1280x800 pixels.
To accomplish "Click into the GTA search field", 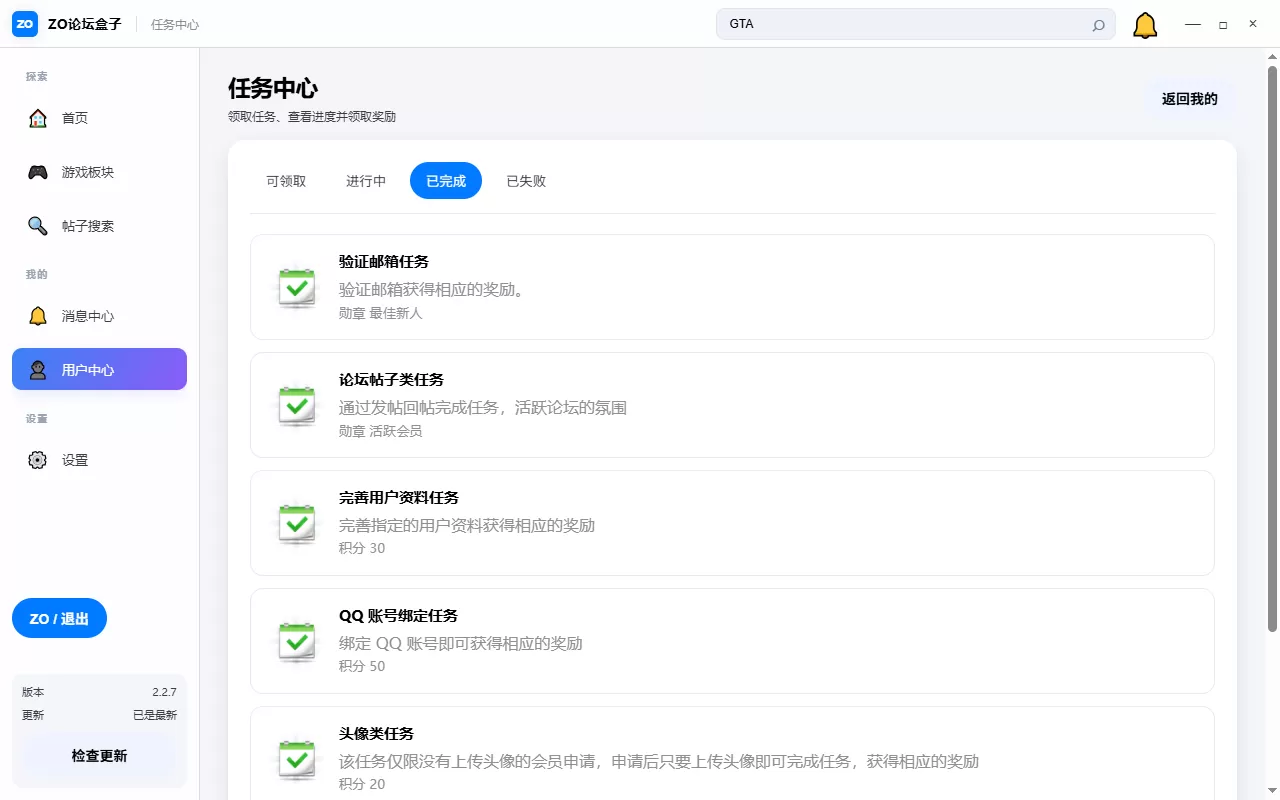I will point(915,24).
